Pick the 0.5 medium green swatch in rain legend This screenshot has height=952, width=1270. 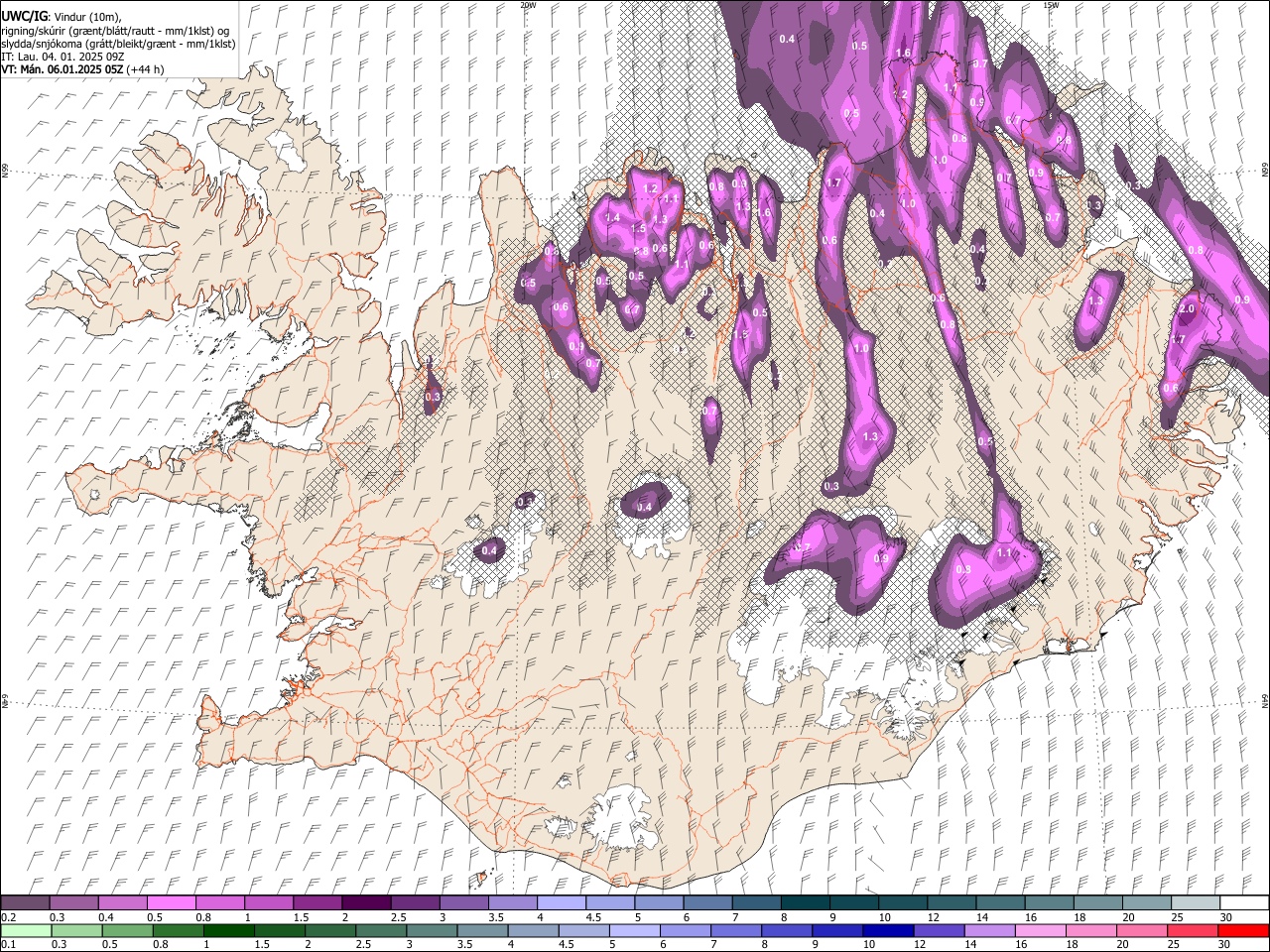pos(127,930)
